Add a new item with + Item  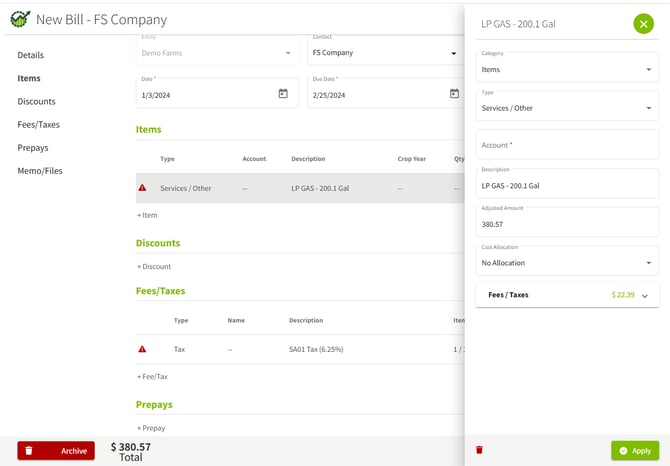pos(147,215)
